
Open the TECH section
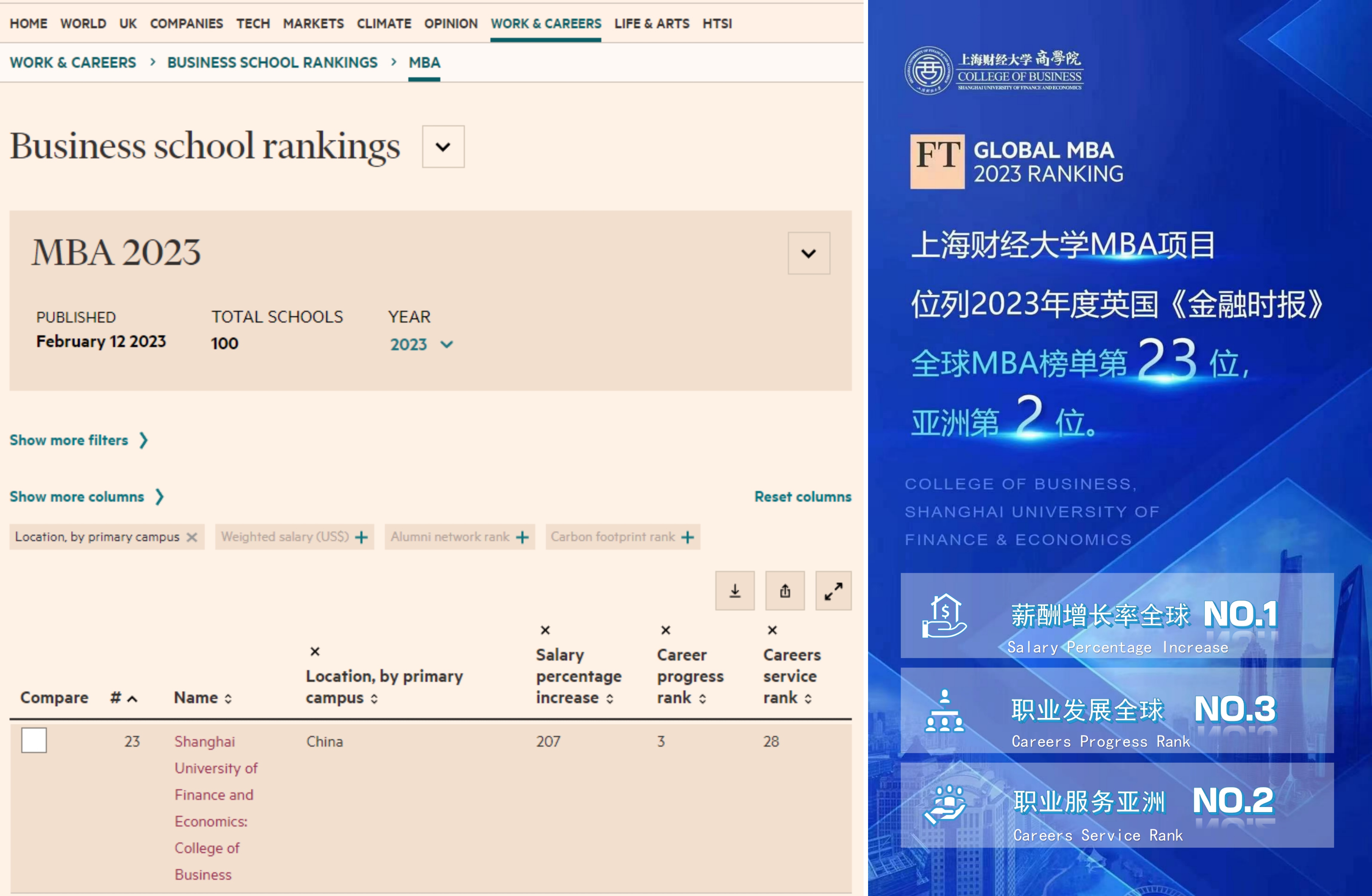(253, 24)
